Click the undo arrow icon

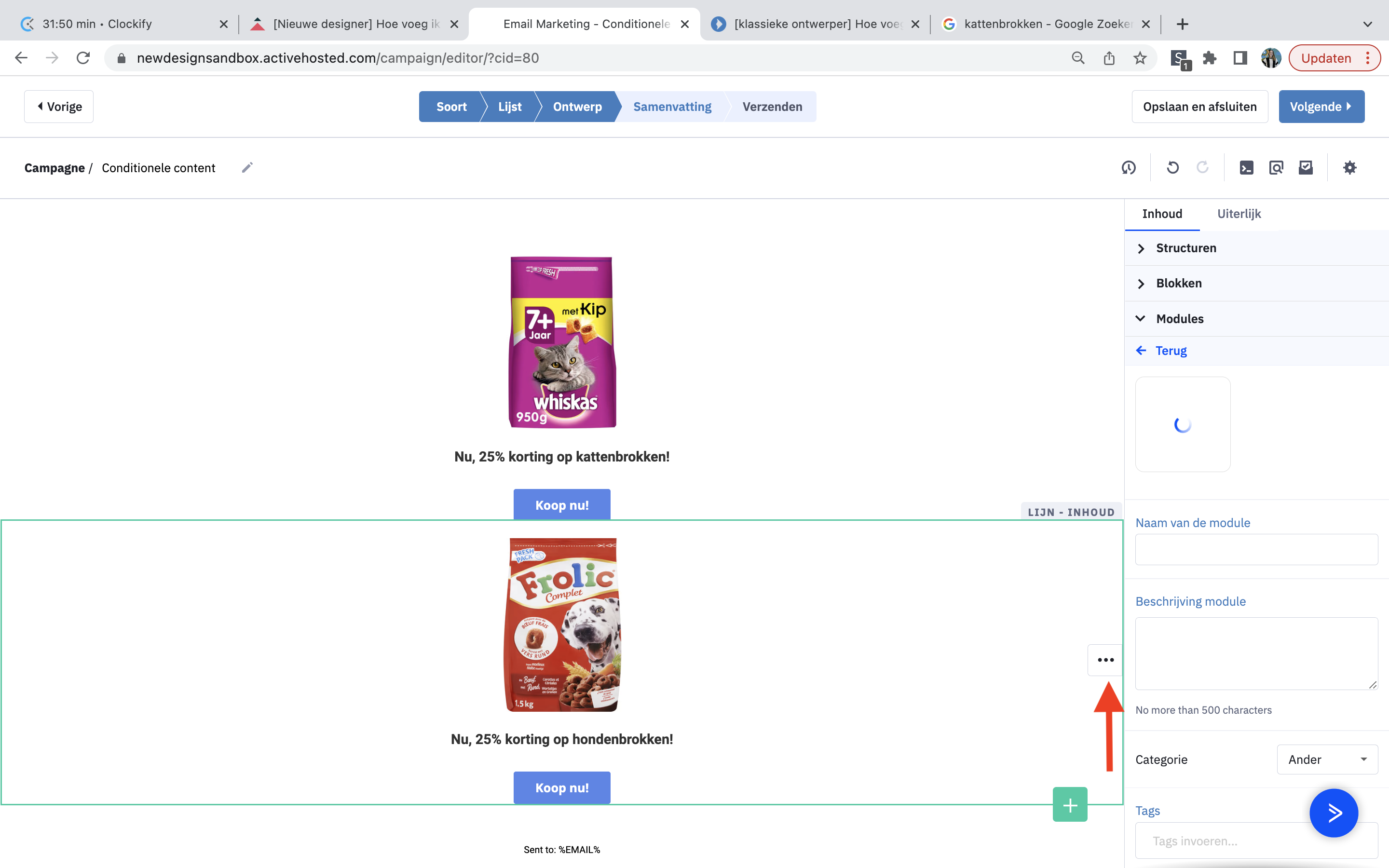[x=1172, y=168]
